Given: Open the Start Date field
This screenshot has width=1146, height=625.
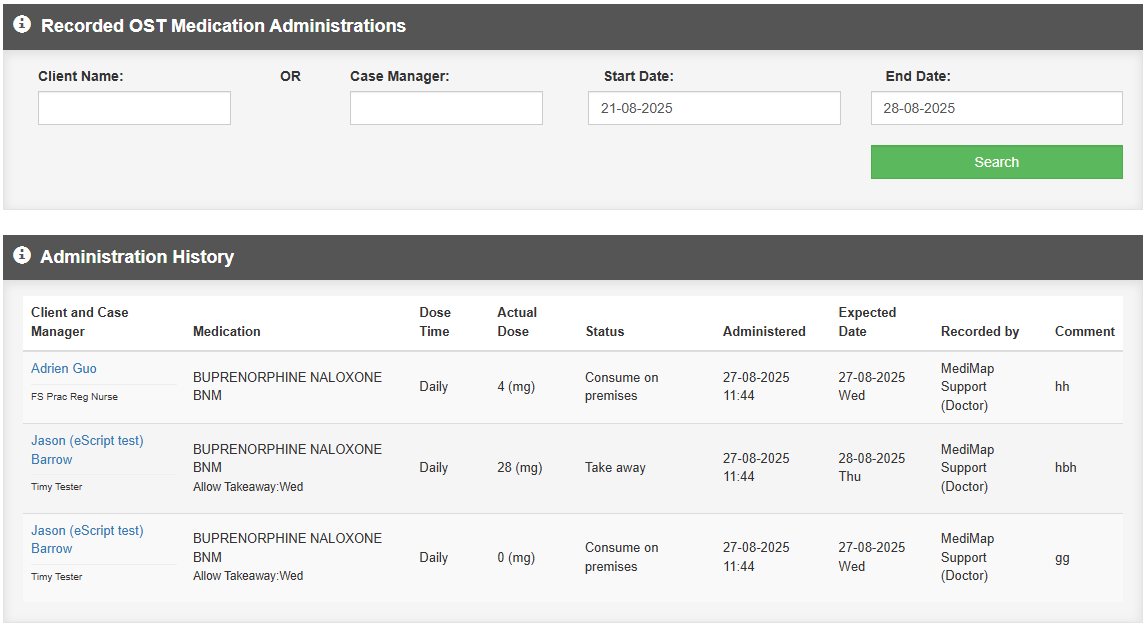Looking at the screenshot, I should point(714,108).
